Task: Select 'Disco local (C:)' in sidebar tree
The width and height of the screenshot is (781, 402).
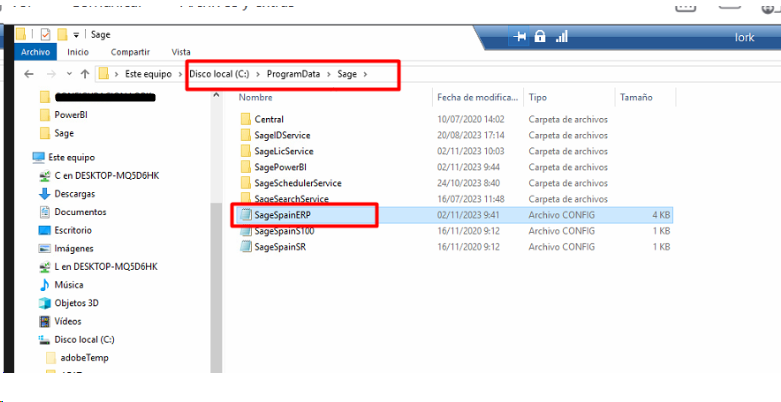Action: 85,340
